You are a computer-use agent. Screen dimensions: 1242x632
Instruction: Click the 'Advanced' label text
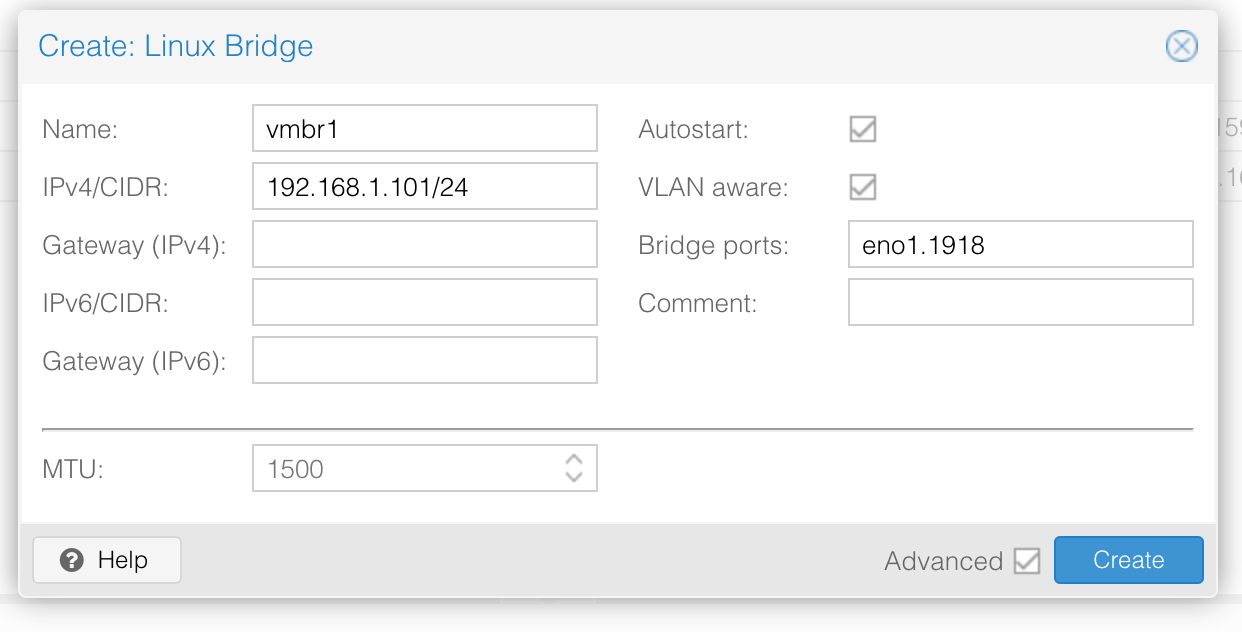(x=943, y=561)
